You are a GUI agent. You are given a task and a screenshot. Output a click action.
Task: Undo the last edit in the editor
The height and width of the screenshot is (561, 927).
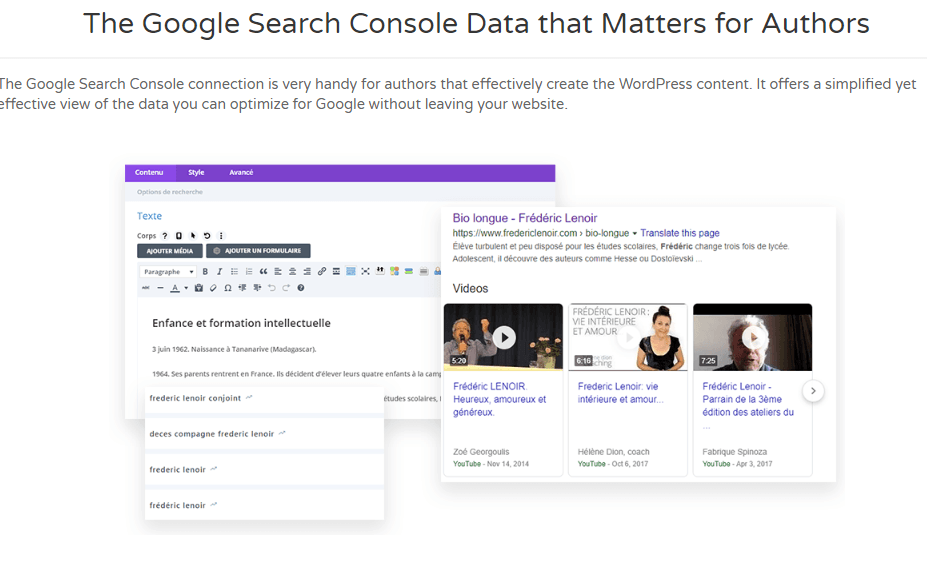pos(271,288)
